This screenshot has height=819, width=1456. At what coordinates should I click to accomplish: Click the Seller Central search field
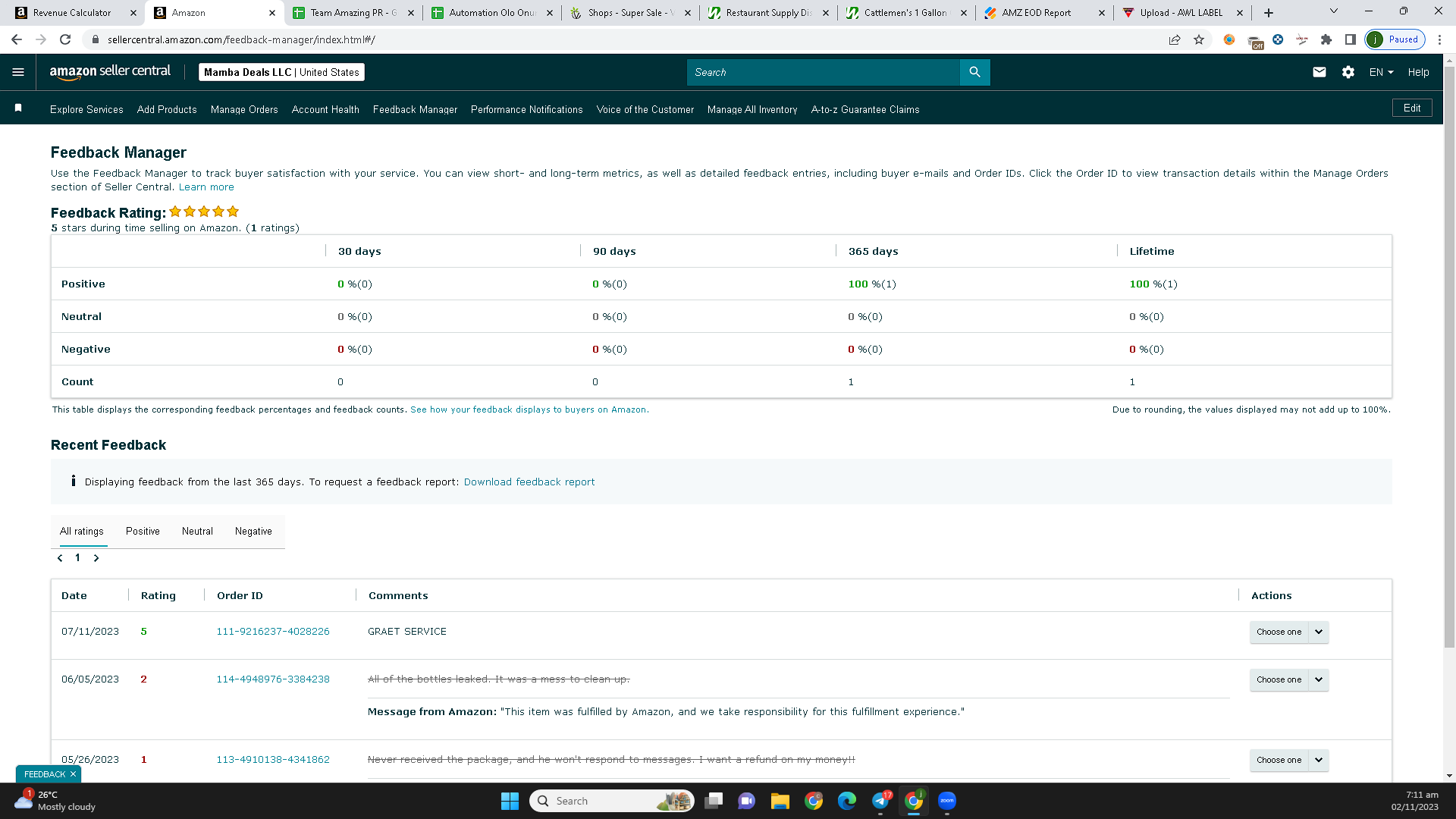click(x=824, y=72)
